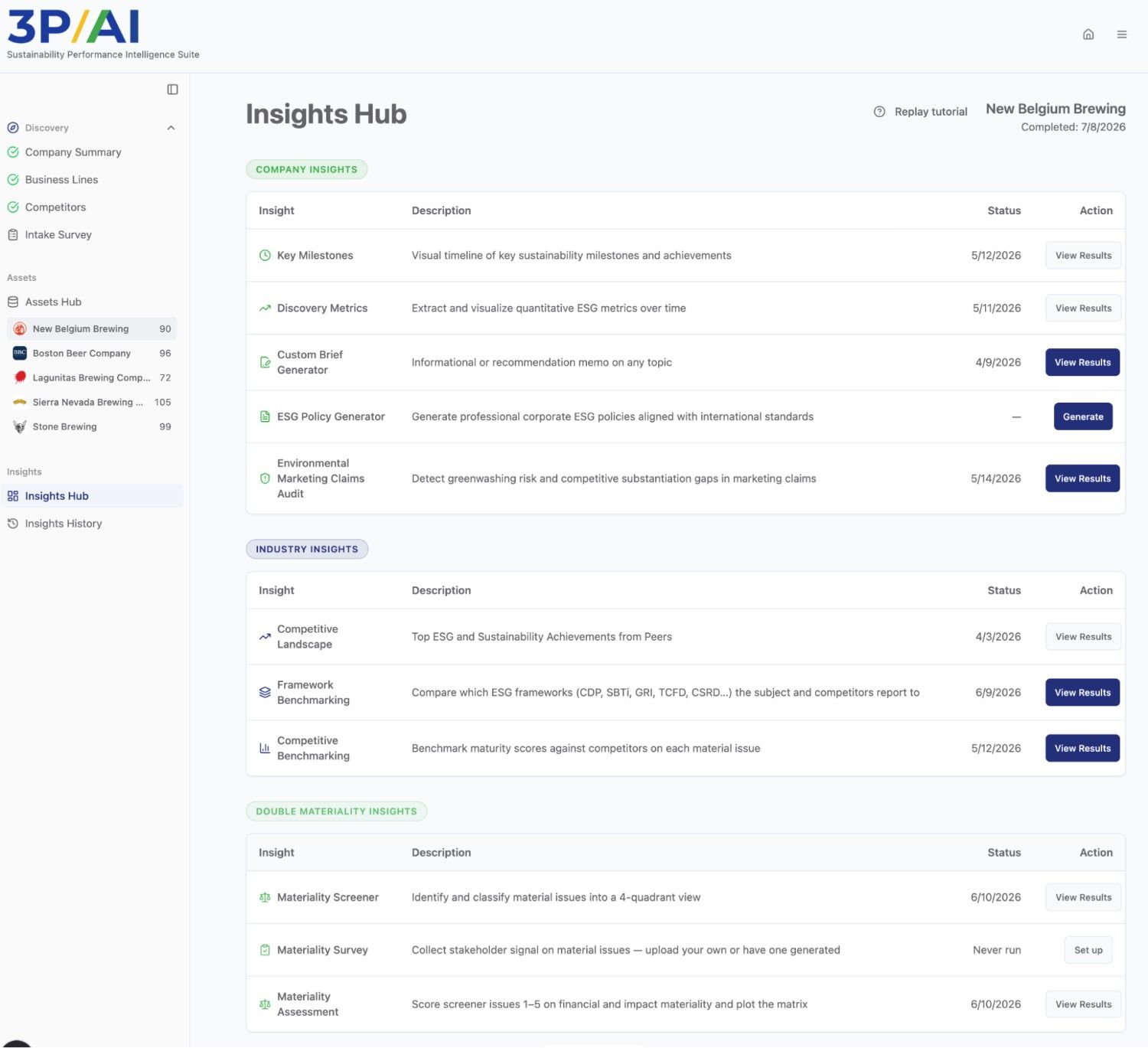Click the Key Milestones clock icon
Screen dimensions: 1148x1048
(265, 256)
